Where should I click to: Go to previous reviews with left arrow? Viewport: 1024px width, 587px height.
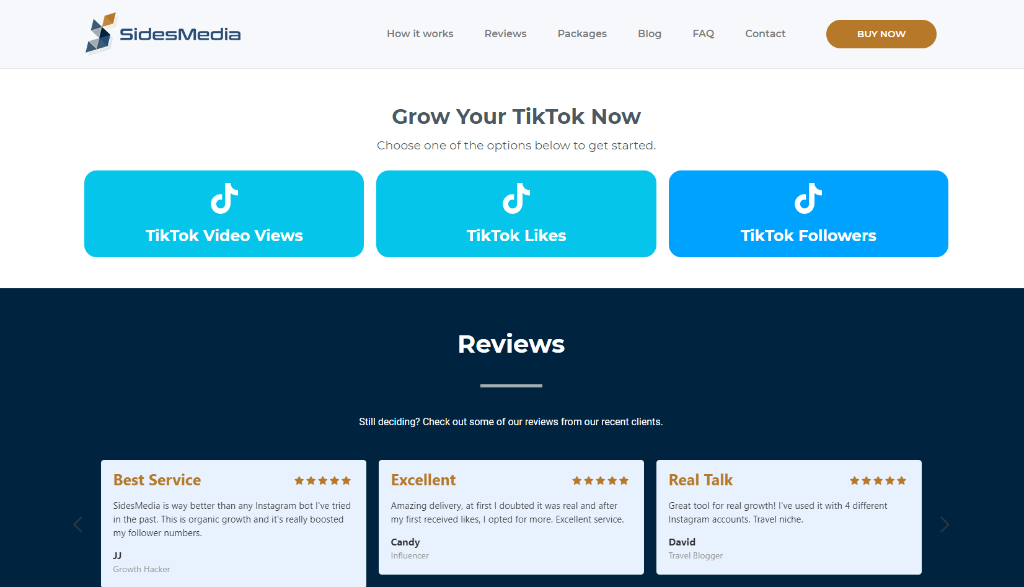point(78,524)
